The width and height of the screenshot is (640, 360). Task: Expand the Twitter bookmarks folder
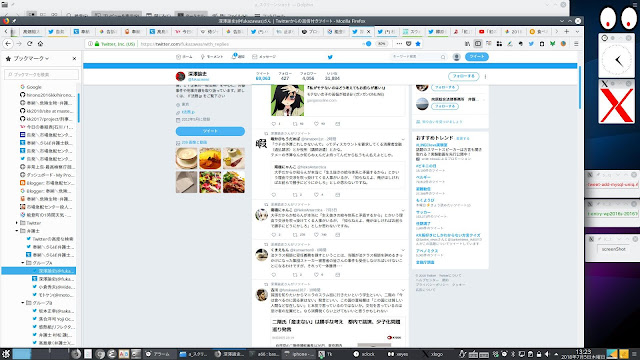[17, 223]
